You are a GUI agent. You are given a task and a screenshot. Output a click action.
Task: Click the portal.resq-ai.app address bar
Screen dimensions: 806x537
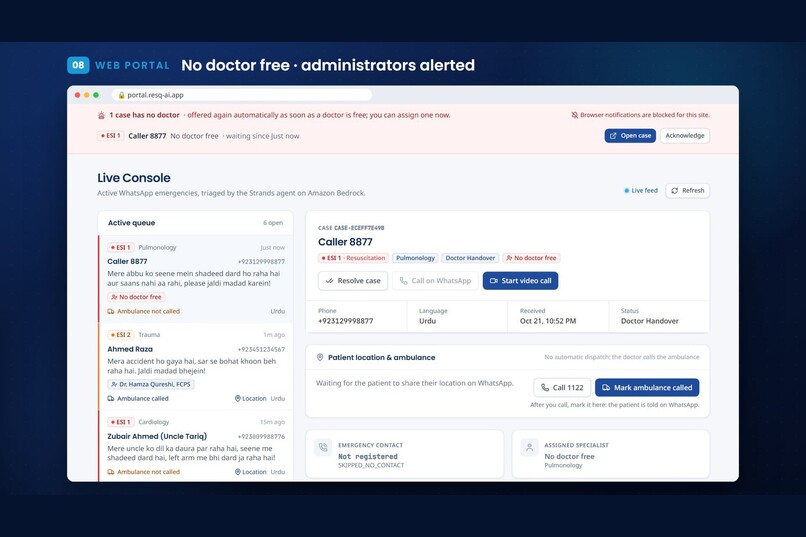(242, 95)
